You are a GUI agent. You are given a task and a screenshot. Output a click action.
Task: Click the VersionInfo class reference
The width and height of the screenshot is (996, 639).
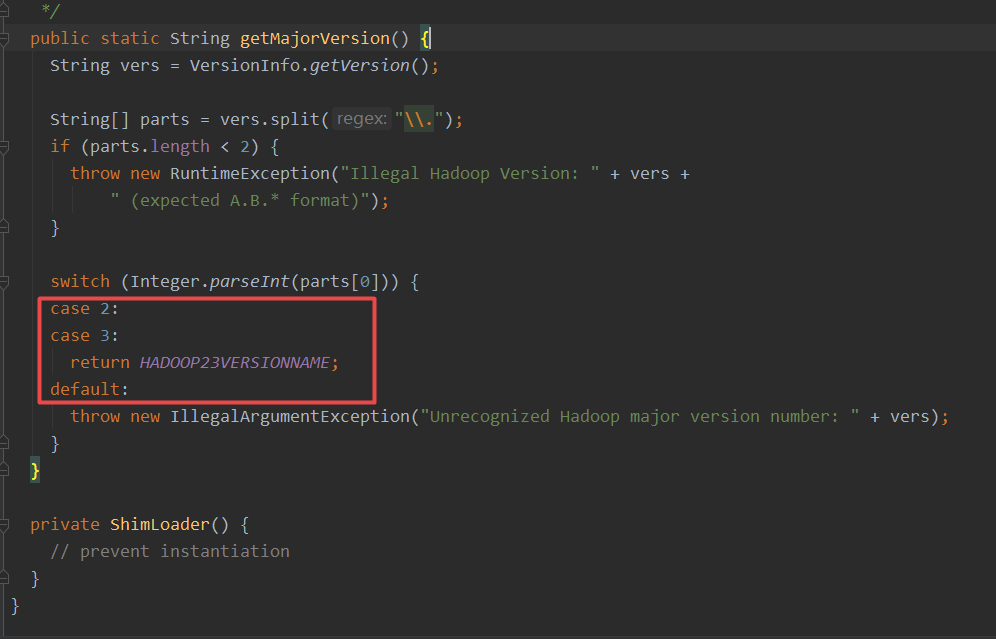(x=245, y=65)
